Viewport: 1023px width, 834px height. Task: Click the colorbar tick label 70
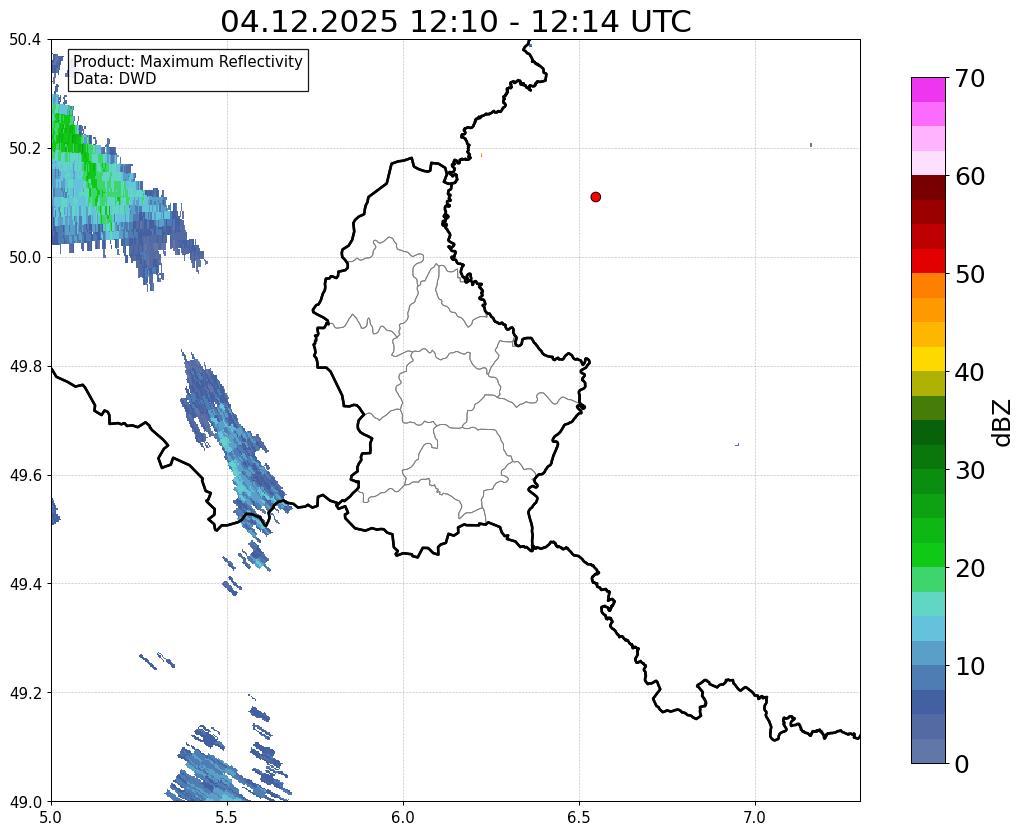pyautogui.click(x=970, y=78)
